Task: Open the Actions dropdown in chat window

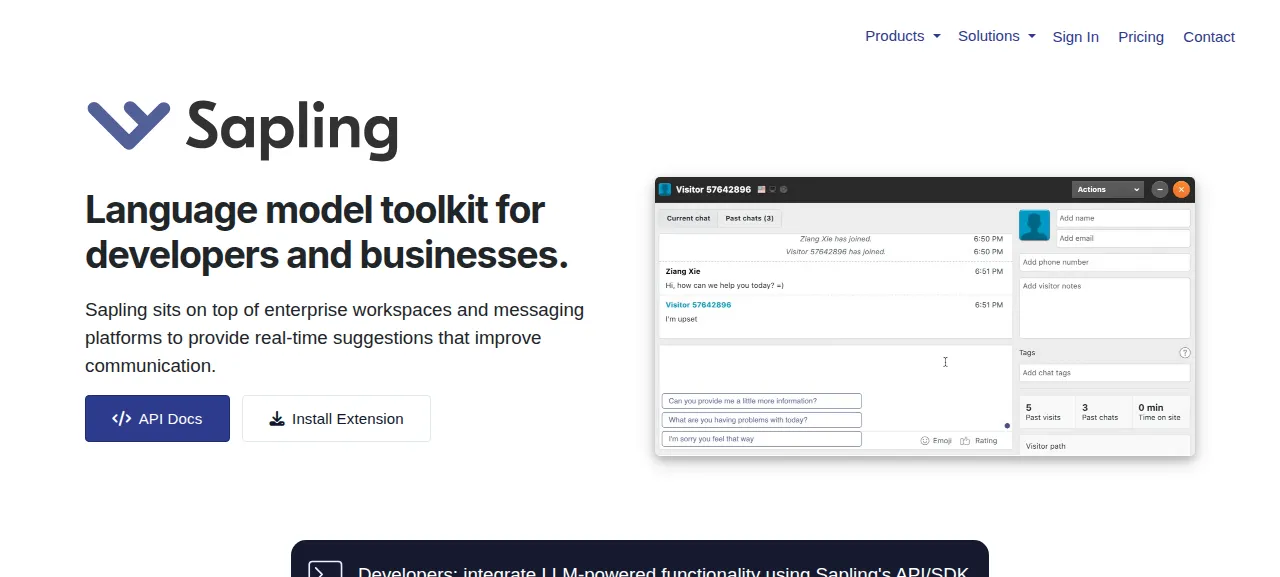Action: coord(1107,189)
